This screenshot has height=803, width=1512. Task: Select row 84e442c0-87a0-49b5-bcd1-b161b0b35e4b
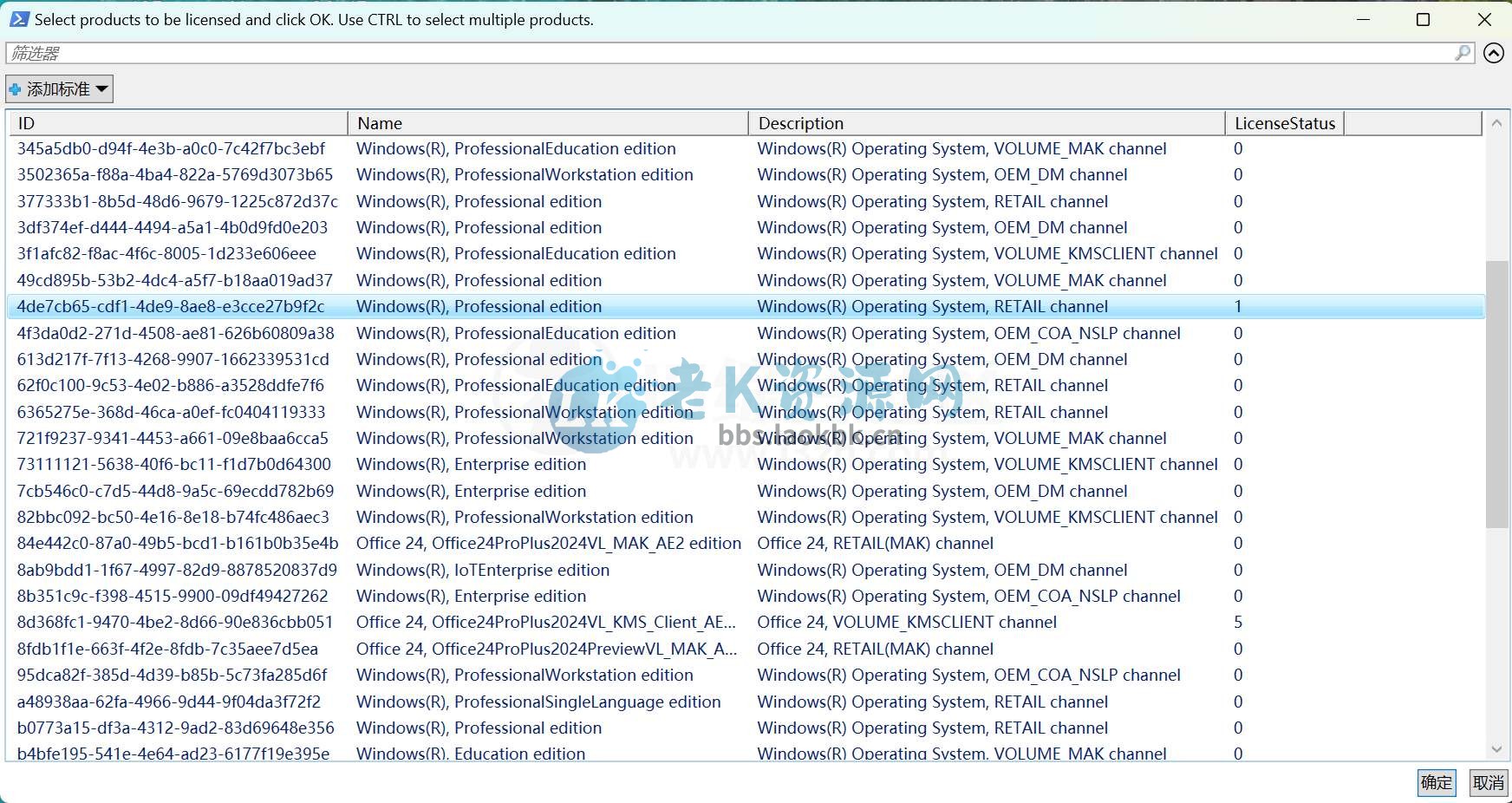point(746,543)
